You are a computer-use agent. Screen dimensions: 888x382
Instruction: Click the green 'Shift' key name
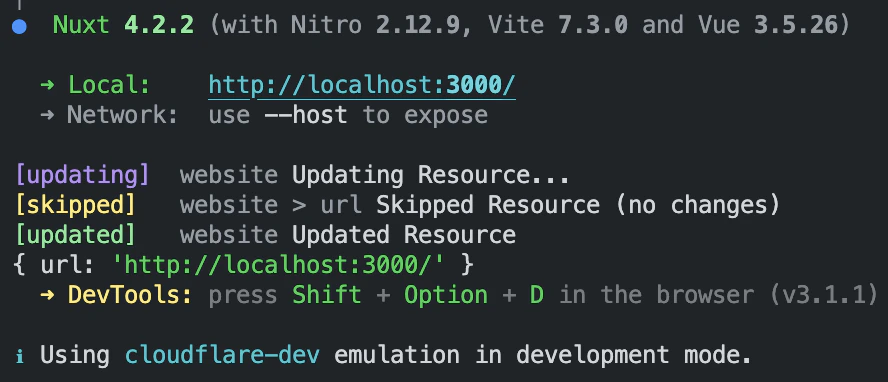tap(327, 295)
